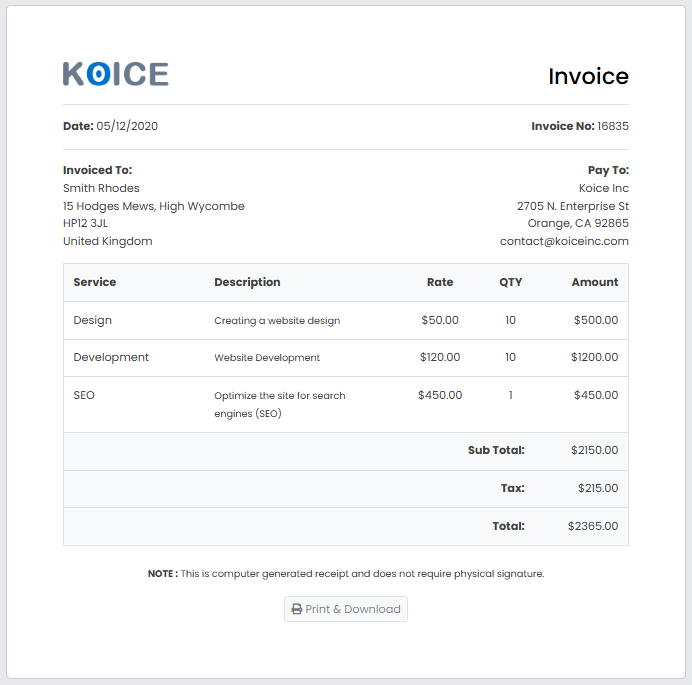Click the computer generated receipt note
Viewport: 692px width, 685px height.
click(346, 574)
